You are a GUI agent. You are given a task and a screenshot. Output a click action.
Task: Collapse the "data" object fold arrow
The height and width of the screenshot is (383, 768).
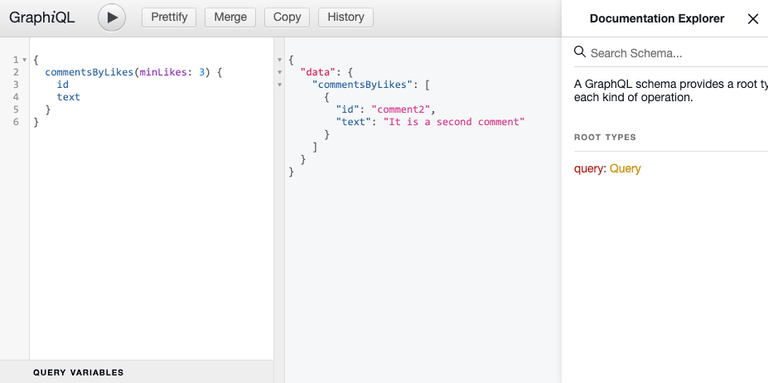click(x=280, y=72)
